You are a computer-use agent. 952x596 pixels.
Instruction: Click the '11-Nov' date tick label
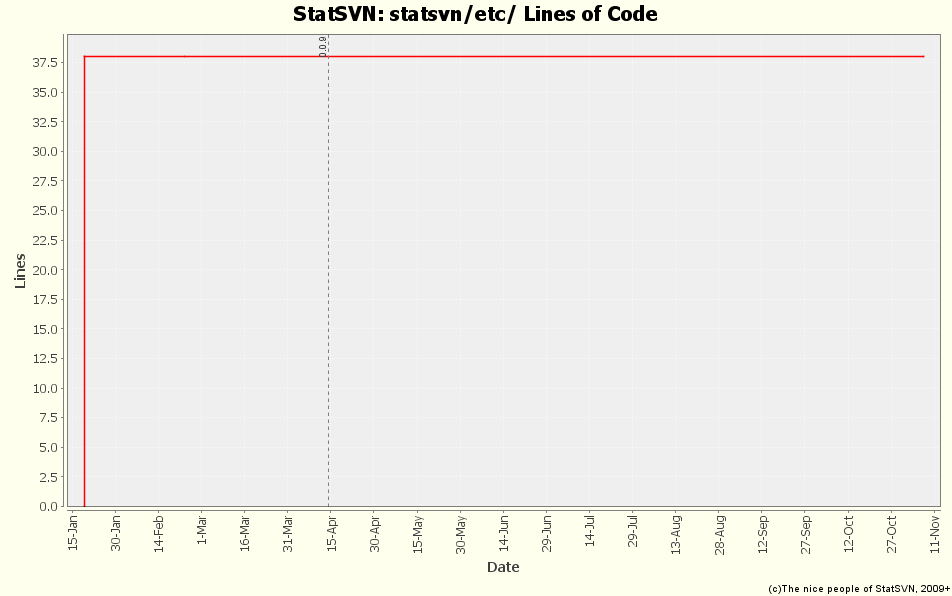pos(935,533)
